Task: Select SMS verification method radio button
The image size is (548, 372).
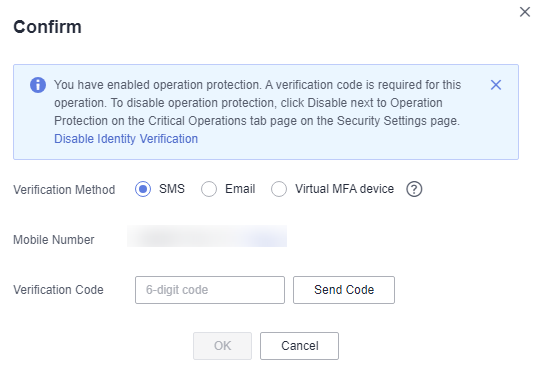Action: point(143,189)
